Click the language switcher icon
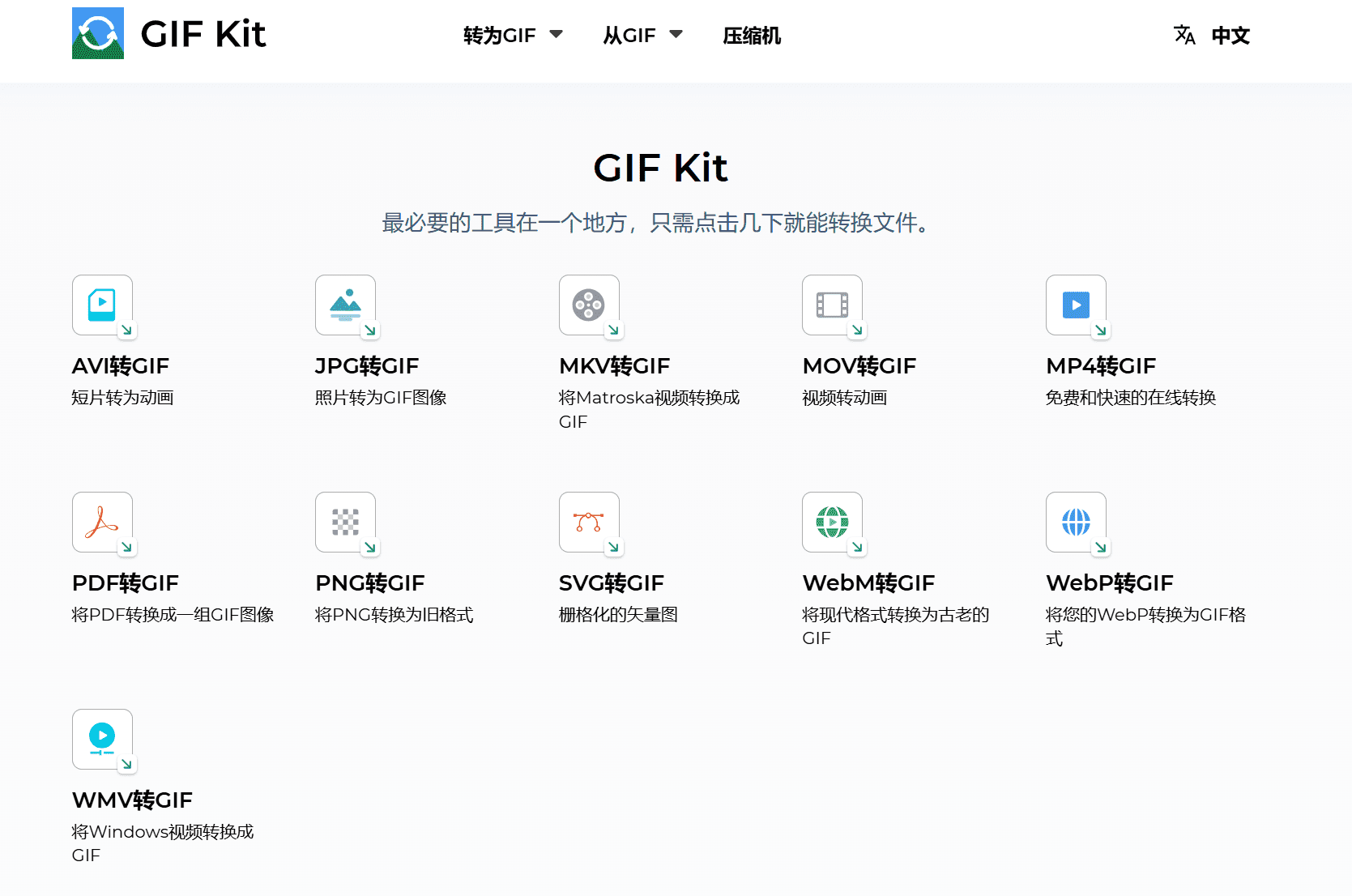Image resolution: width=1352 pixels, height=896 pixels. (1184, 35)
